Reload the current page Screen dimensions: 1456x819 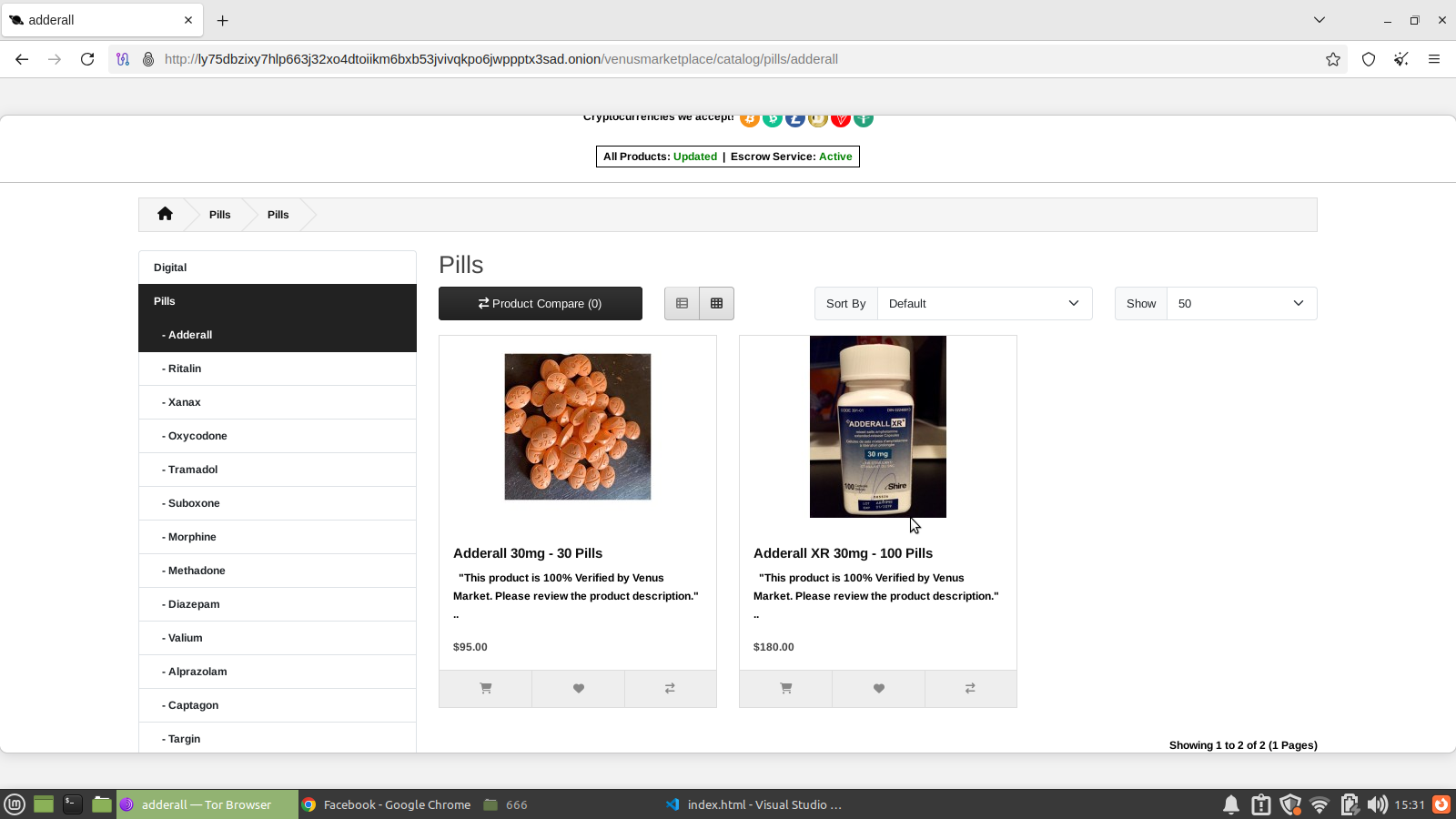[87, 59]
